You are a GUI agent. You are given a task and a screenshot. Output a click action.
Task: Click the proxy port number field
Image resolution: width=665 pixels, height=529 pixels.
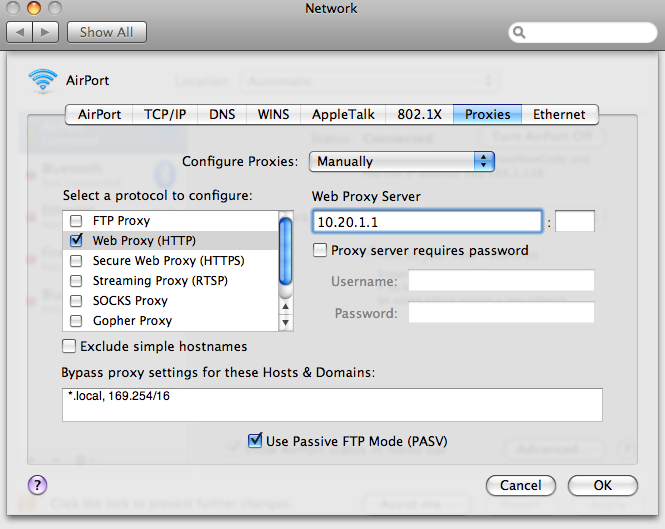pos(575,222)
